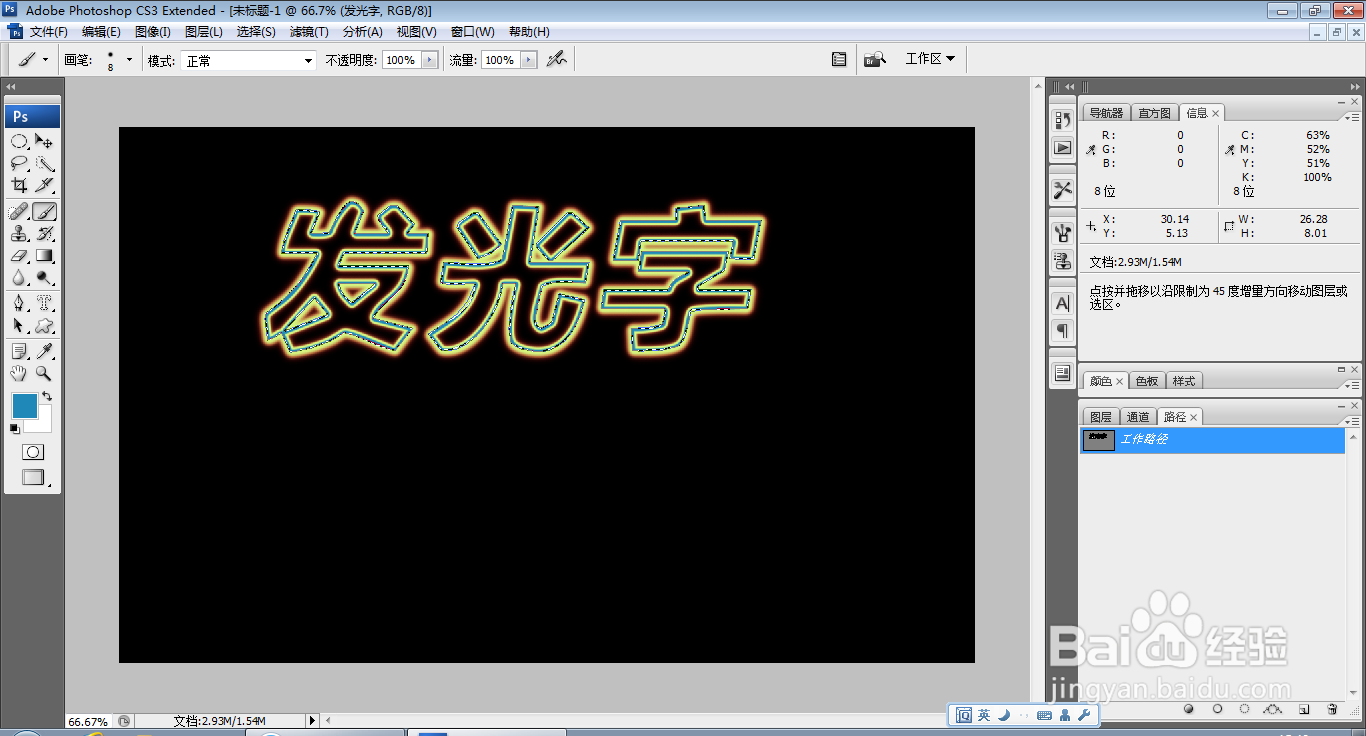Select the Notes tool

(19, 351)
